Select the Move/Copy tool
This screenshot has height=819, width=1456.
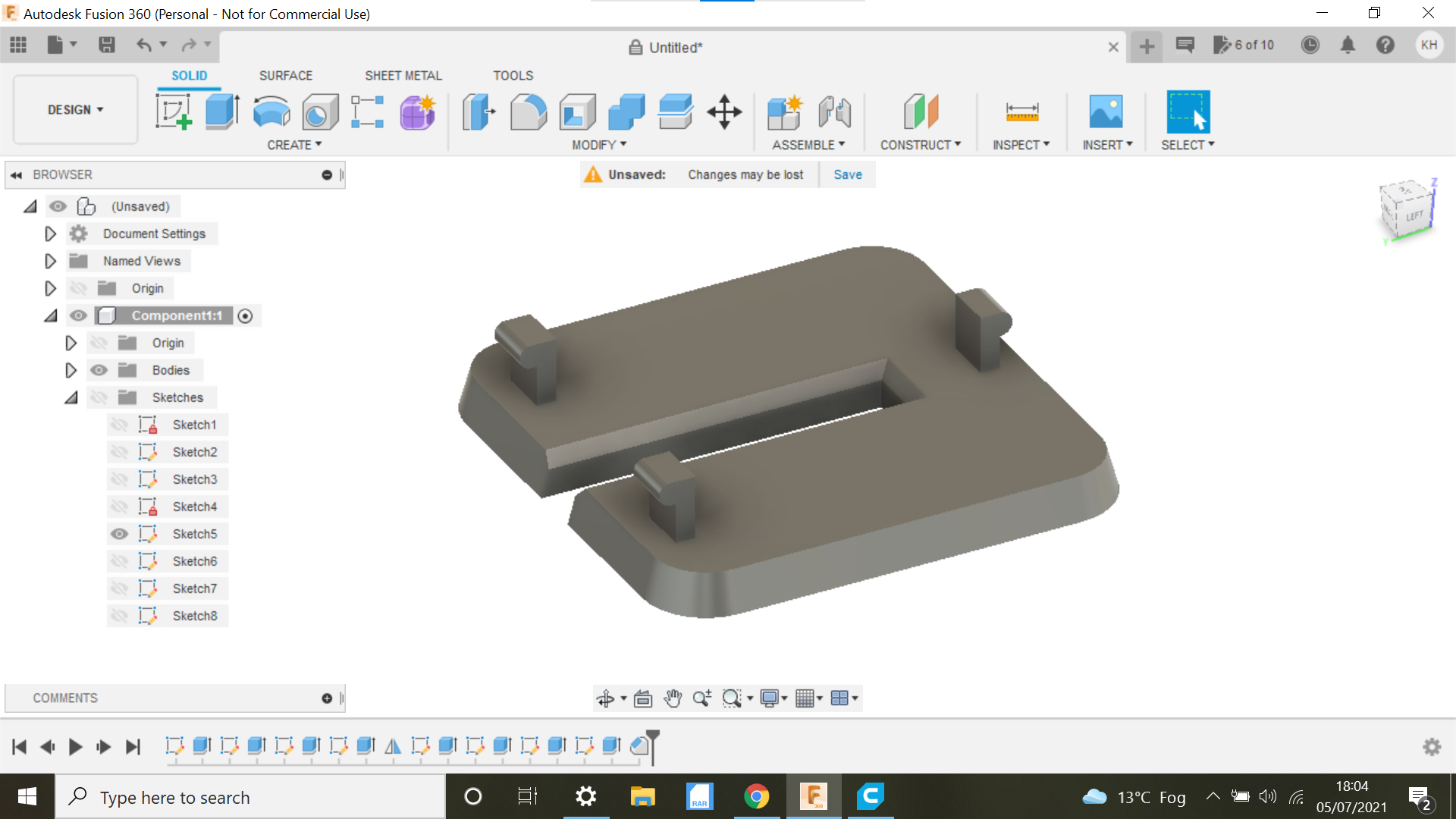click(x=724, y=112)
